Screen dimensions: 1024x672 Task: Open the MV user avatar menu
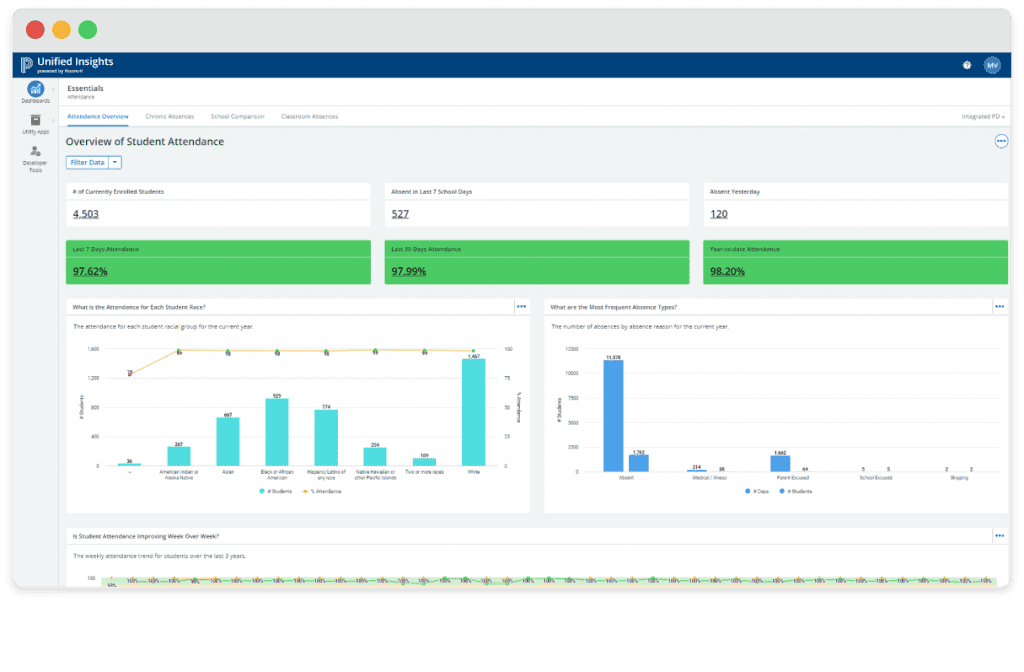(992, 63)
